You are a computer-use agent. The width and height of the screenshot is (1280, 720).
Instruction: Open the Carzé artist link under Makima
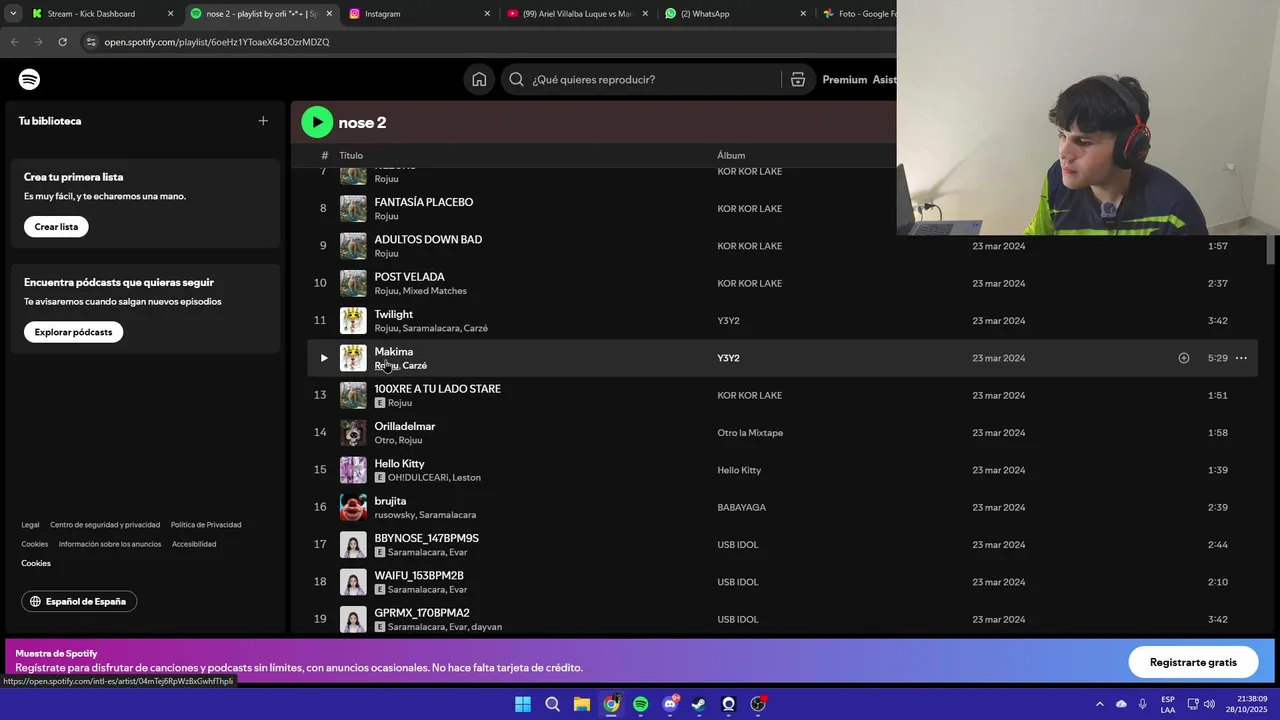414,366
